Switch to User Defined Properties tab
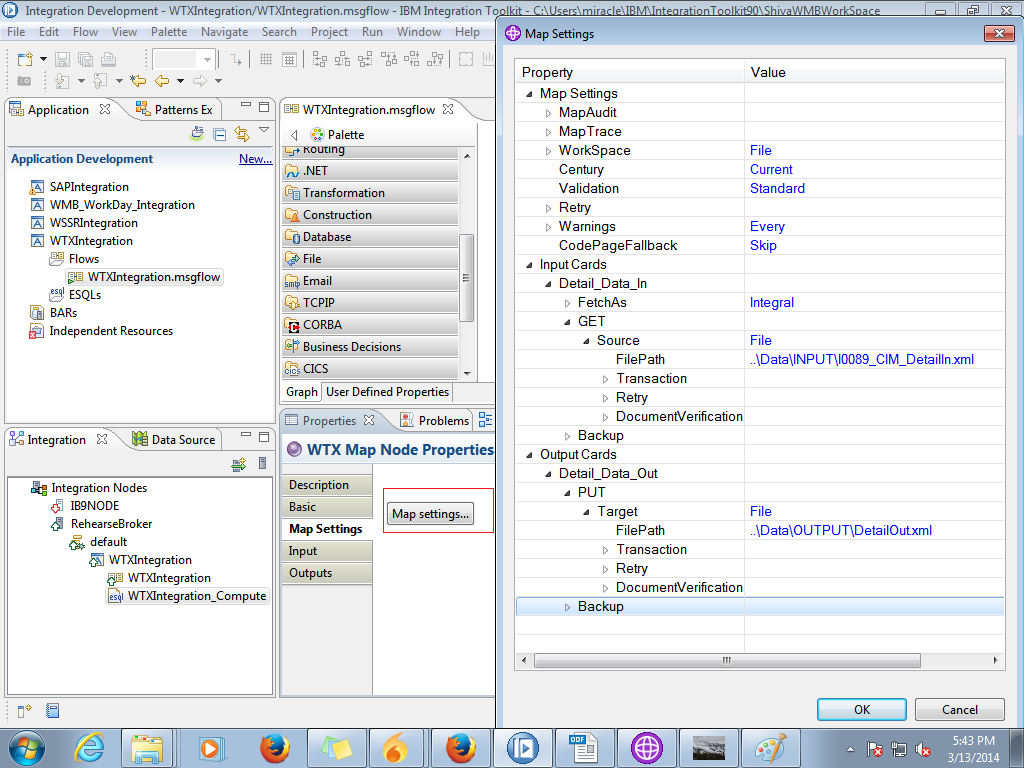1024x768 pixels. (387, 392)
